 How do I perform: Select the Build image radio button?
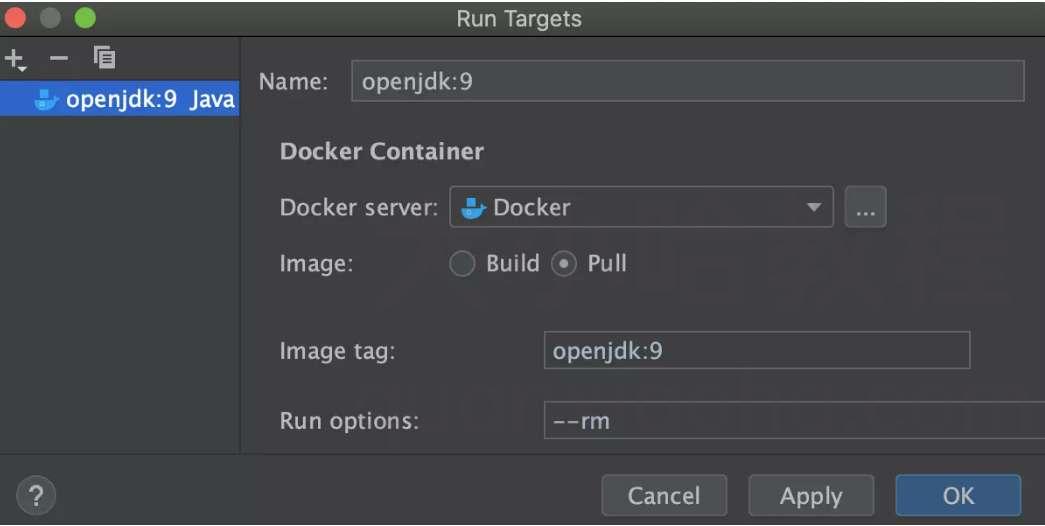[462, 264]
